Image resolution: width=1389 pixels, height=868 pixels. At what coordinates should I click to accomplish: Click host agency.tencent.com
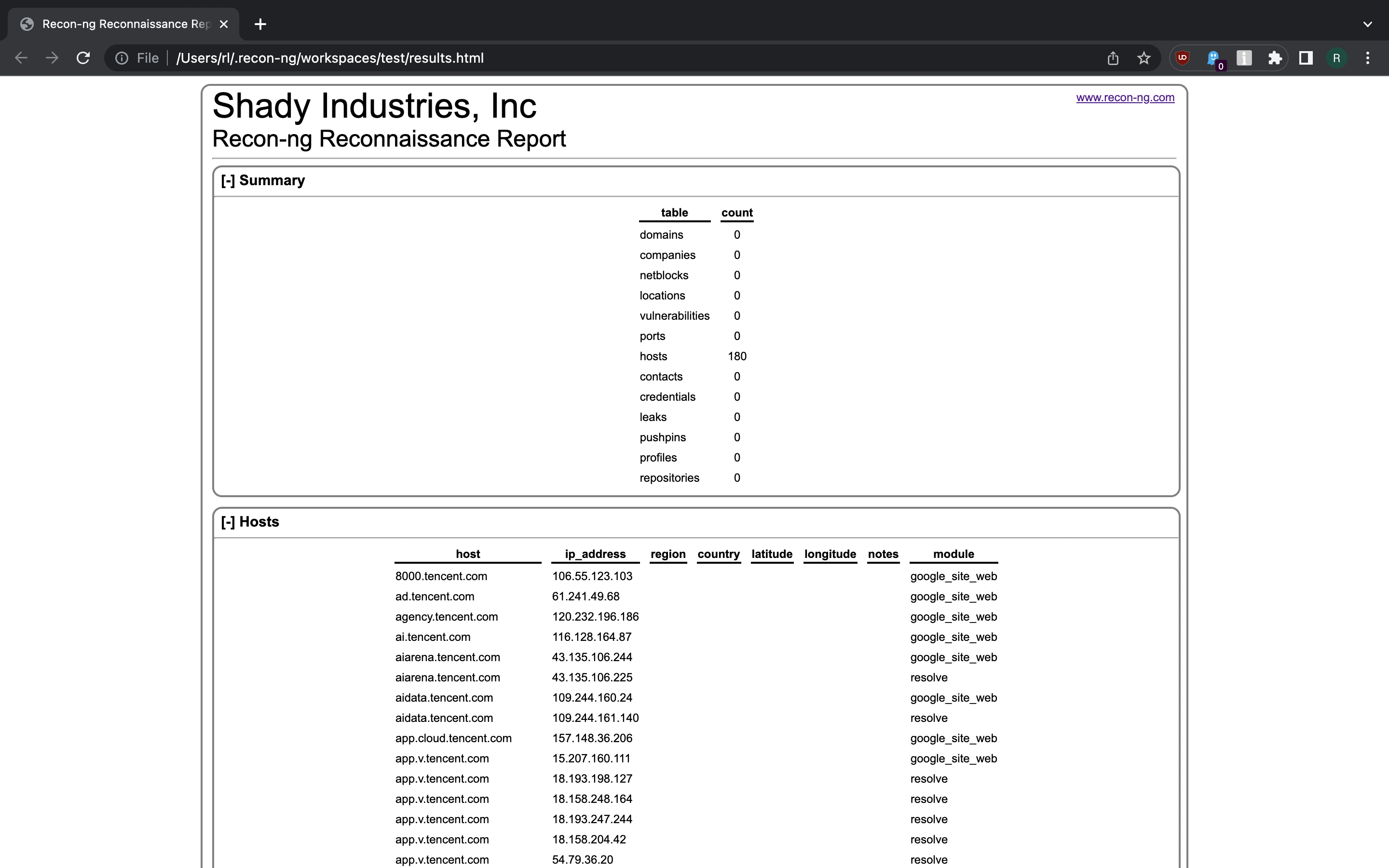447,617
